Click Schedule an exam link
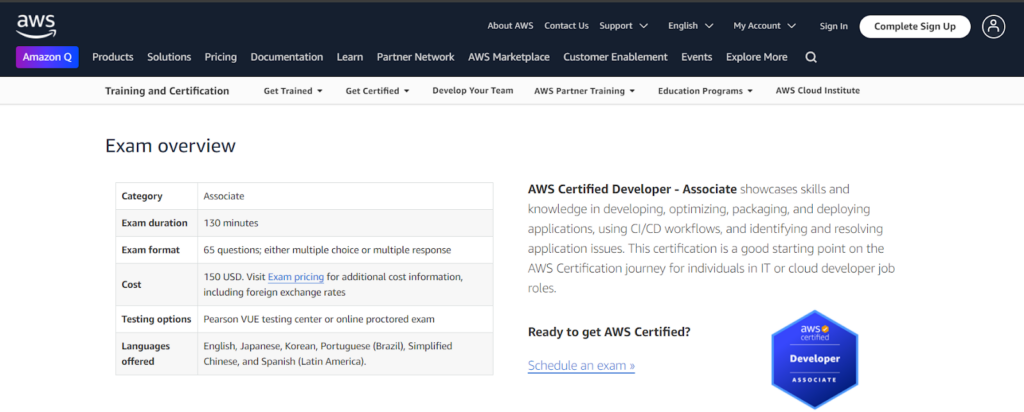 tap(581, 366)
